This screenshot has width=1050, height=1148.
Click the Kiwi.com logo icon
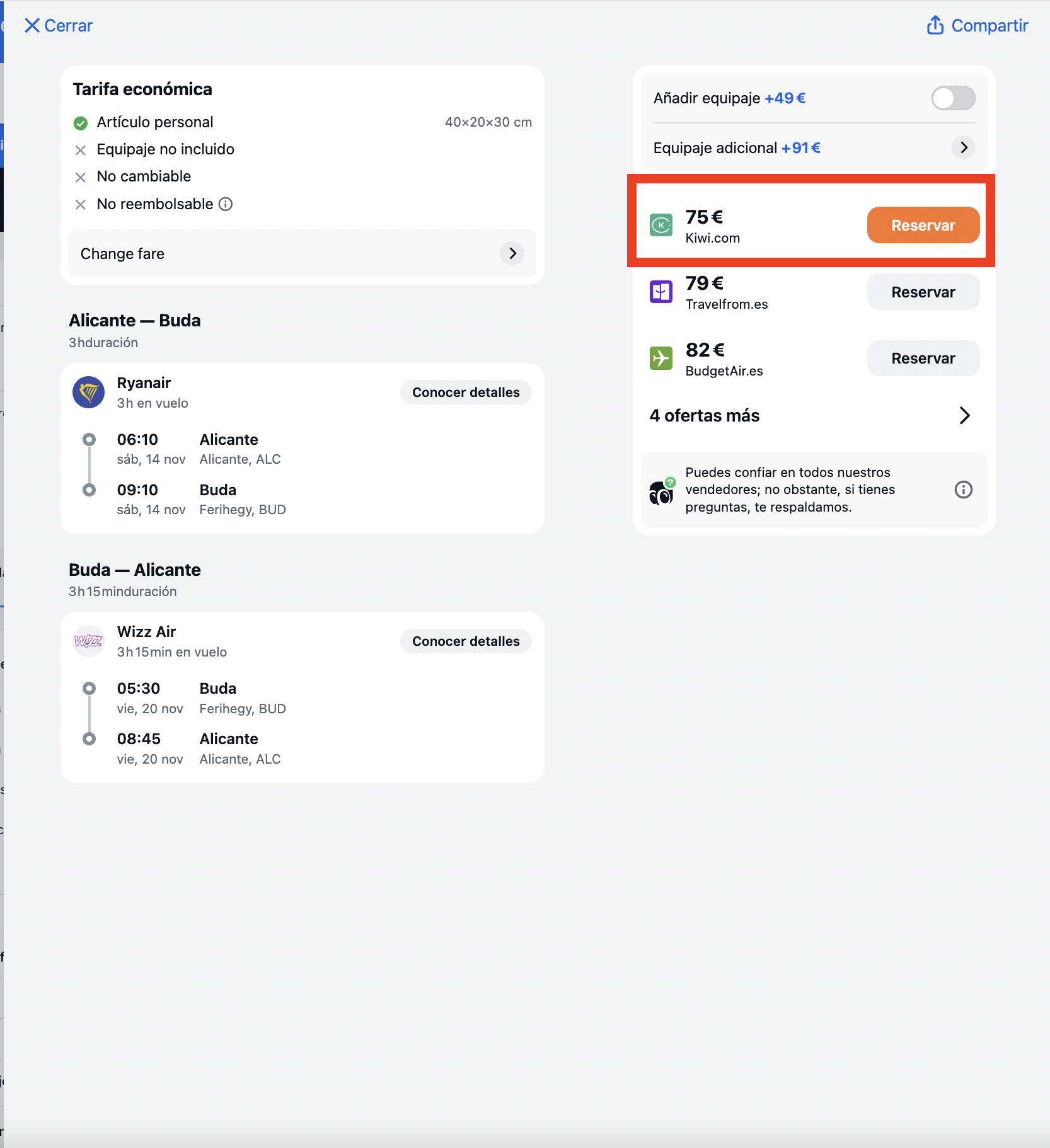(661, 225)
